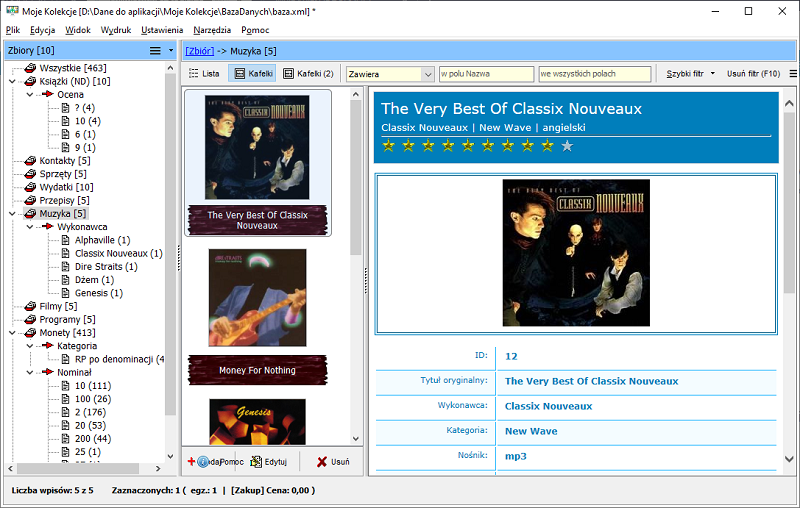Click the red arrow icon beside Ocena

48,94
